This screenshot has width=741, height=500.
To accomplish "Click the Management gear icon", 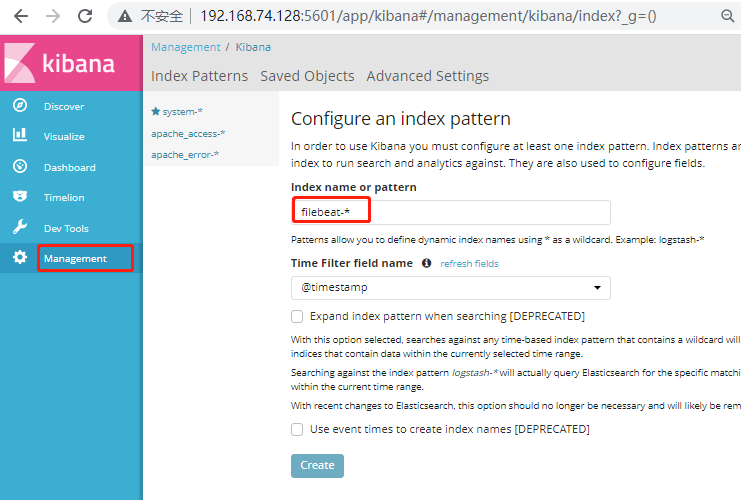I will pos(20,258).
